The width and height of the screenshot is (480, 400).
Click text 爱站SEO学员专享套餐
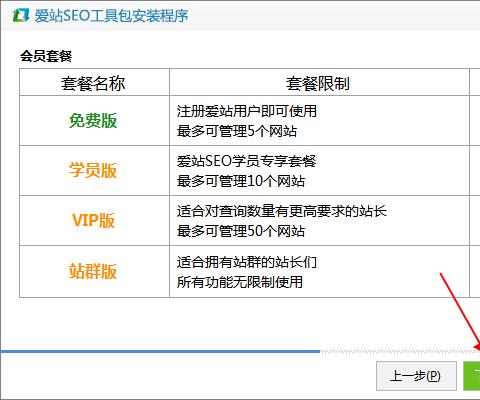point(246,161)
